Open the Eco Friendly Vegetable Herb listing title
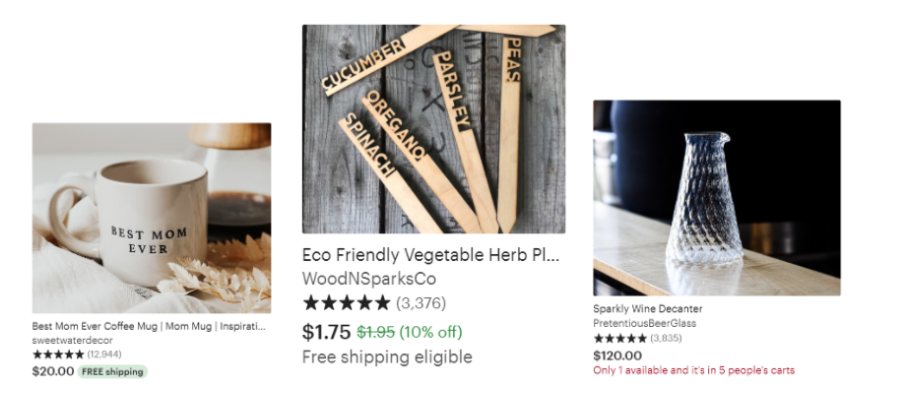Viewport: 916px width, 397px height. (431, 255)
